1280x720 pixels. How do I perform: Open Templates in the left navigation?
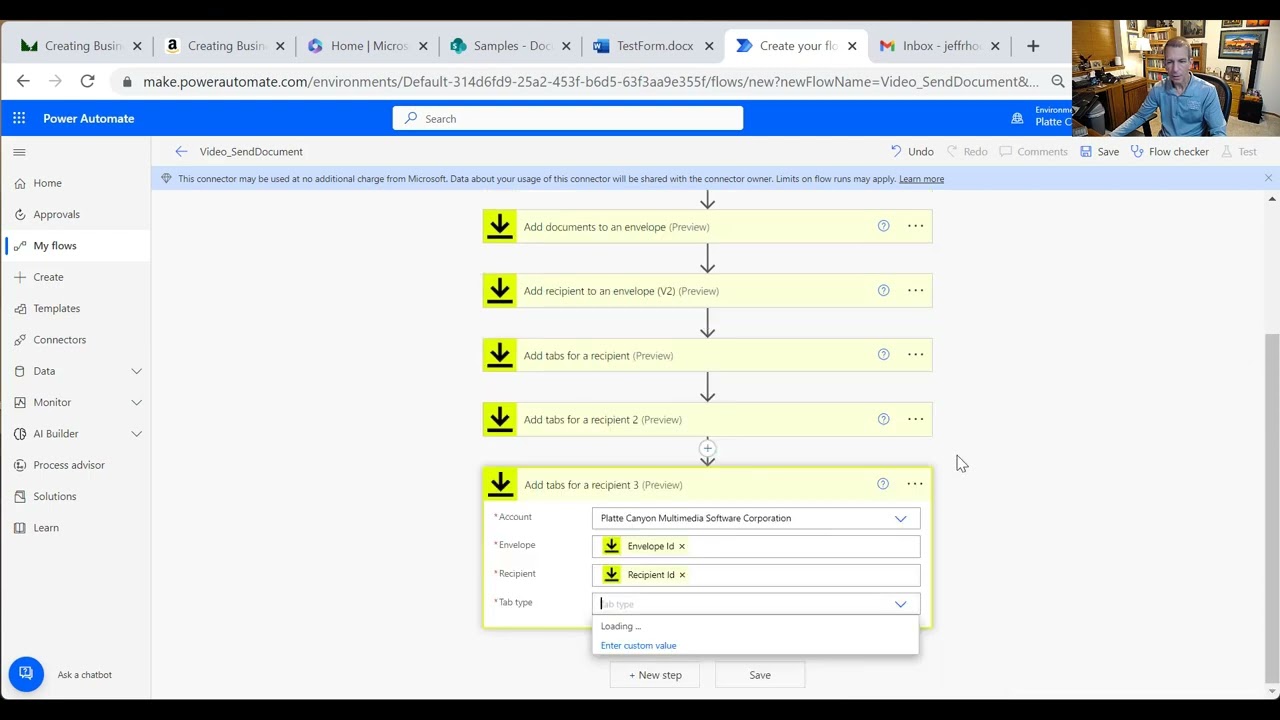76,308
